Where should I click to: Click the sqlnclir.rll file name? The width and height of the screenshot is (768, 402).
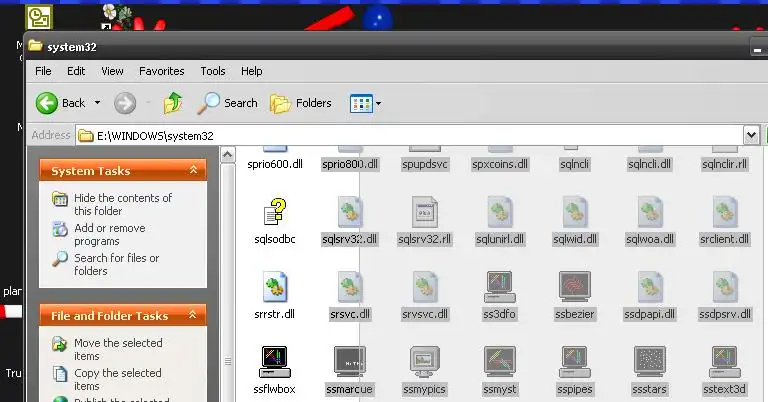[x=724, y=164]
